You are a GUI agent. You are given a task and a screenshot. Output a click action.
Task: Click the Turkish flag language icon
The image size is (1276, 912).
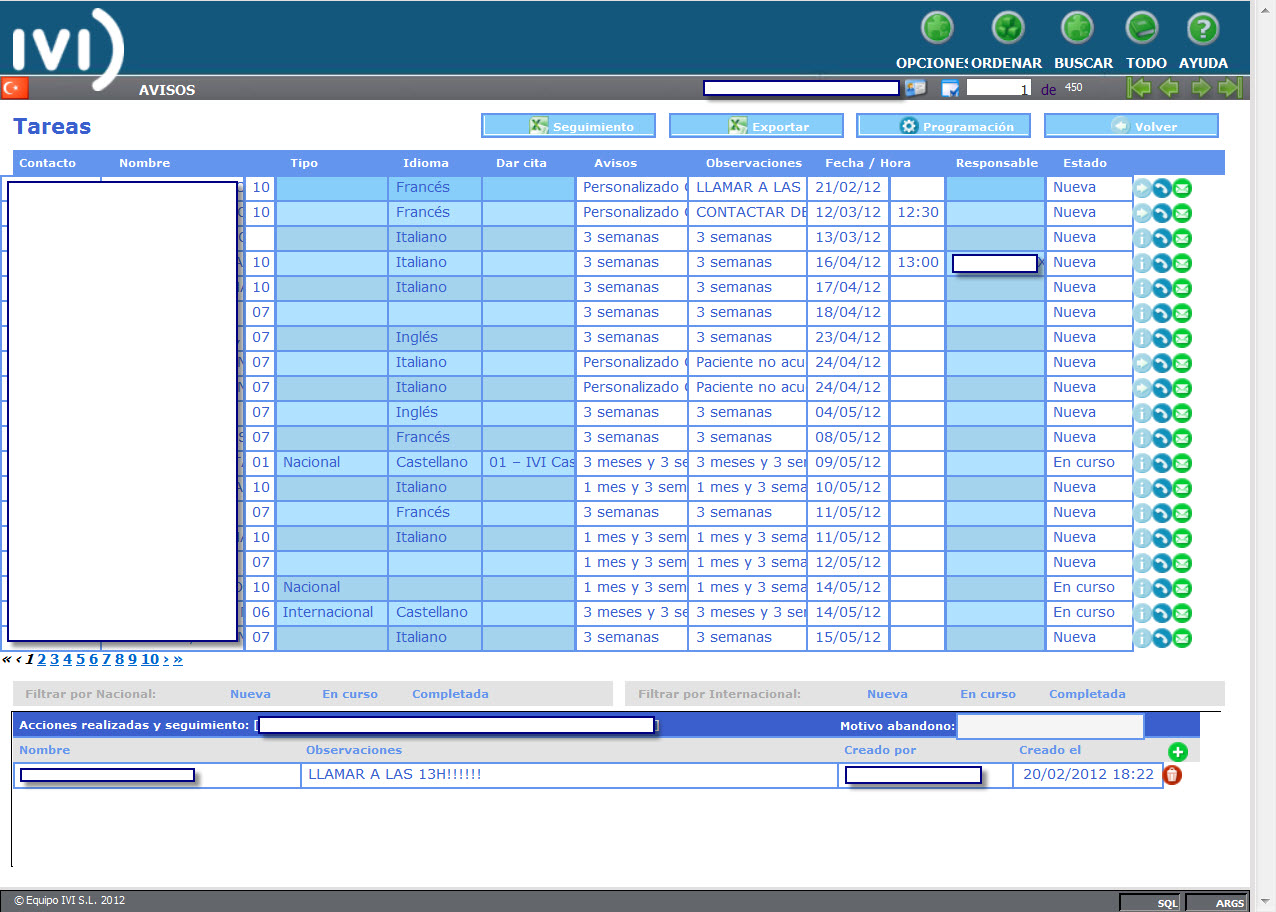(14, 88)
